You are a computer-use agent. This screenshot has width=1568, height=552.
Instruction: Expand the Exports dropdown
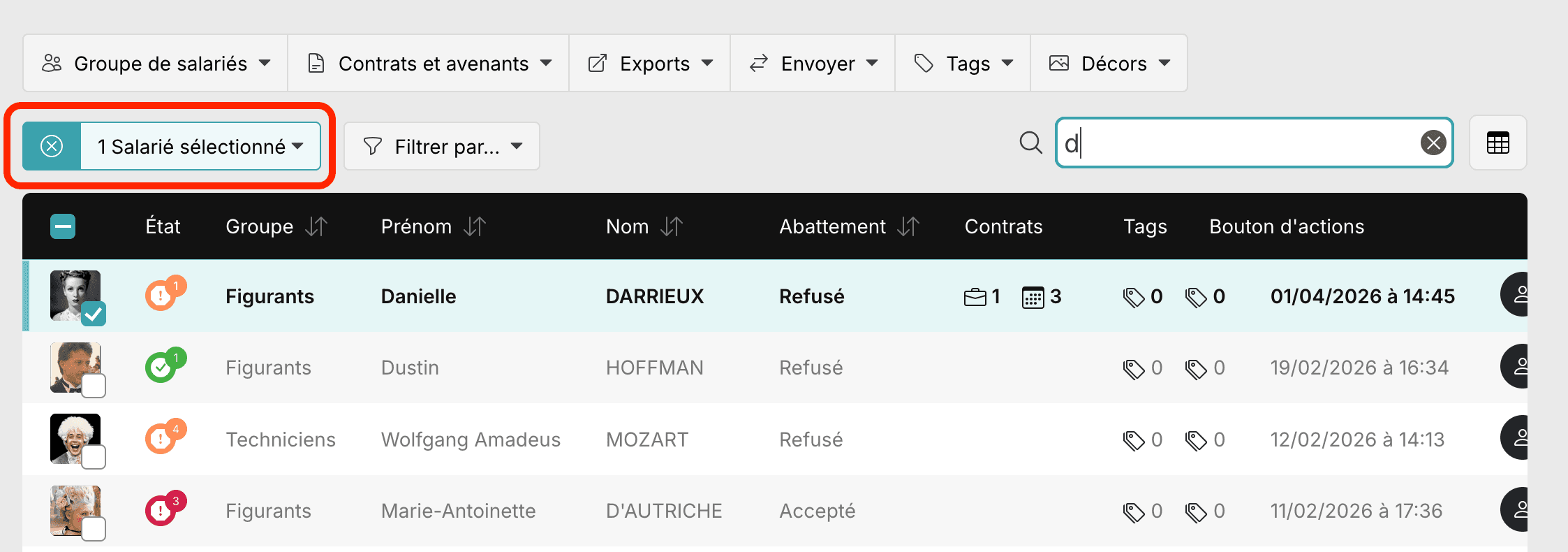[650, 63]
